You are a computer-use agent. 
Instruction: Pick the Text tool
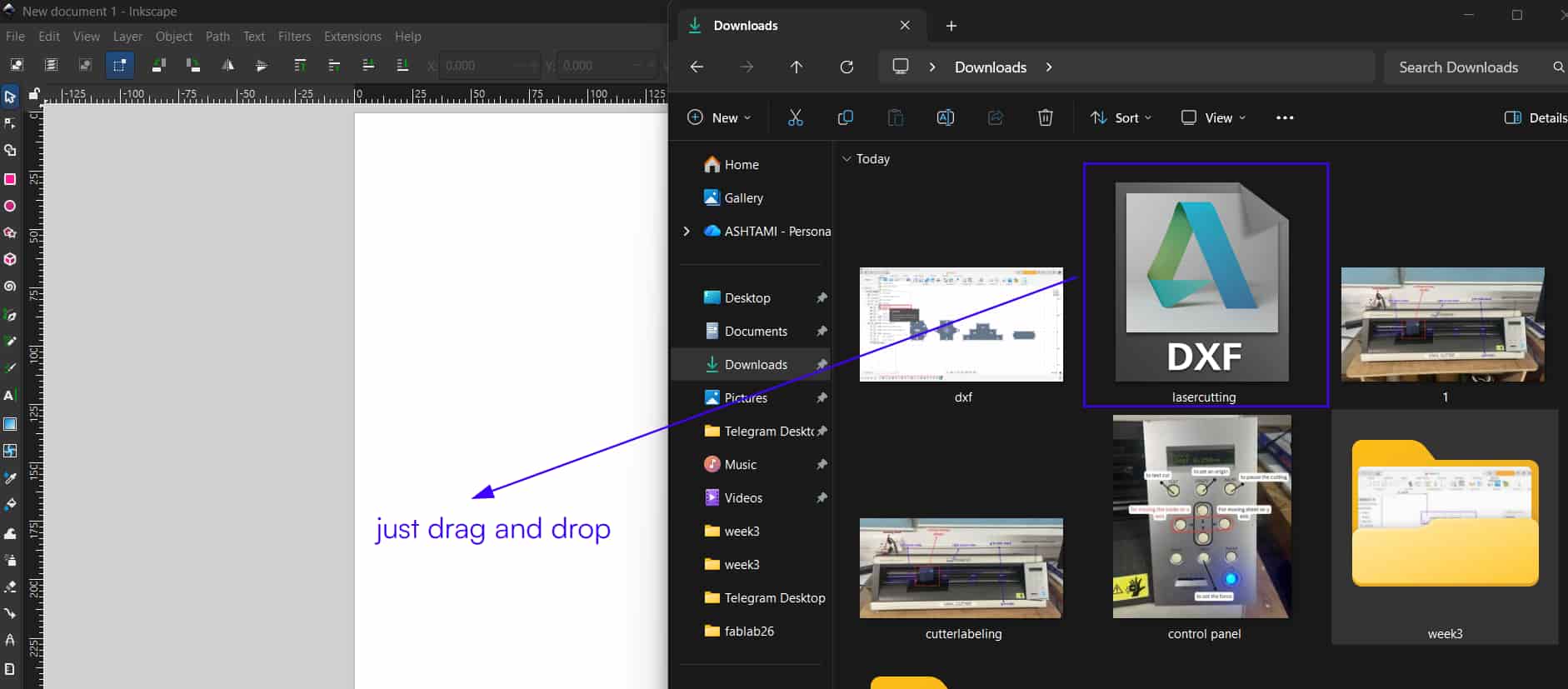10,395
